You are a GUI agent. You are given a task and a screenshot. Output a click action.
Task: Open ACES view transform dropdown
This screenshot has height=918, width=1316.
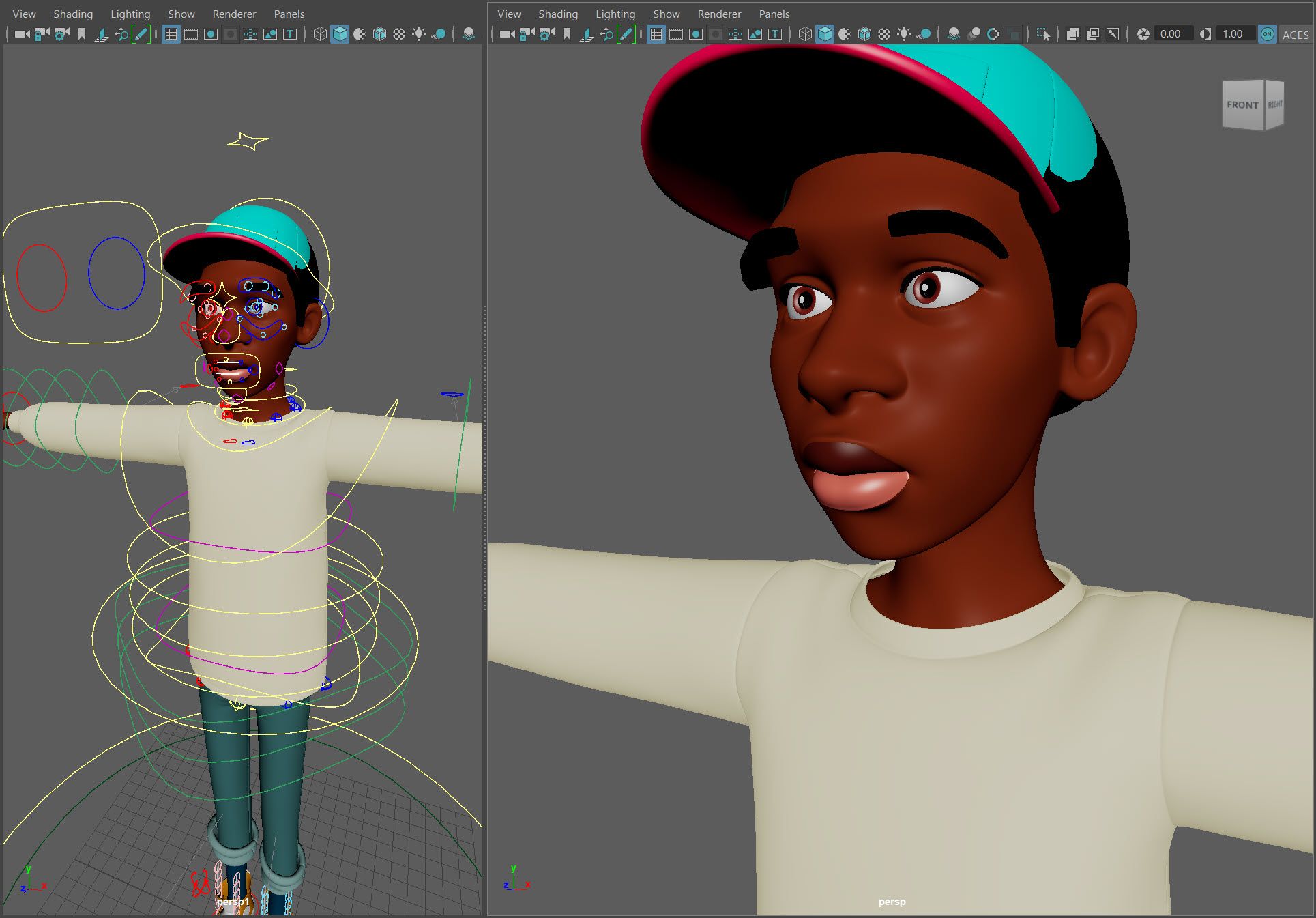click(x=1295, y=35)
